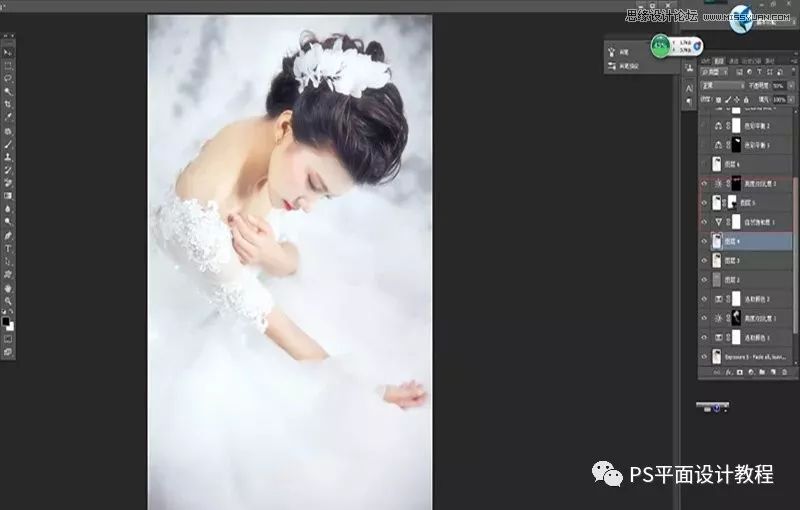The height and width of the screenshot is (510, 800).
Task: Select the Quick Selection tool
Action: (8, 91)
